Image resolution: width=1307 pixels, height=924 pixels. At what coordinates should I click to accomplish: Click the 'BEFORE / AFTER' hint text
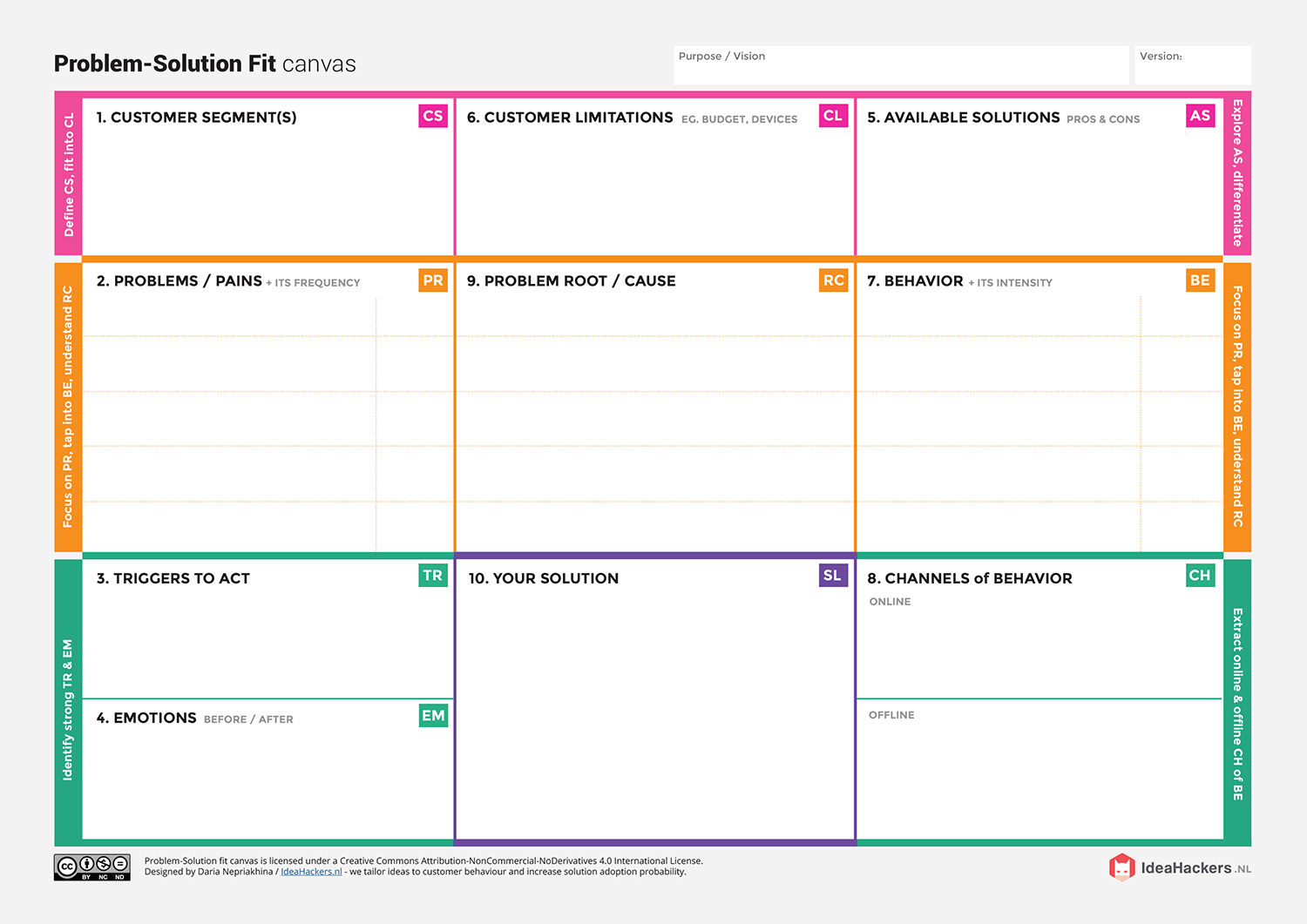click(248, 719)
